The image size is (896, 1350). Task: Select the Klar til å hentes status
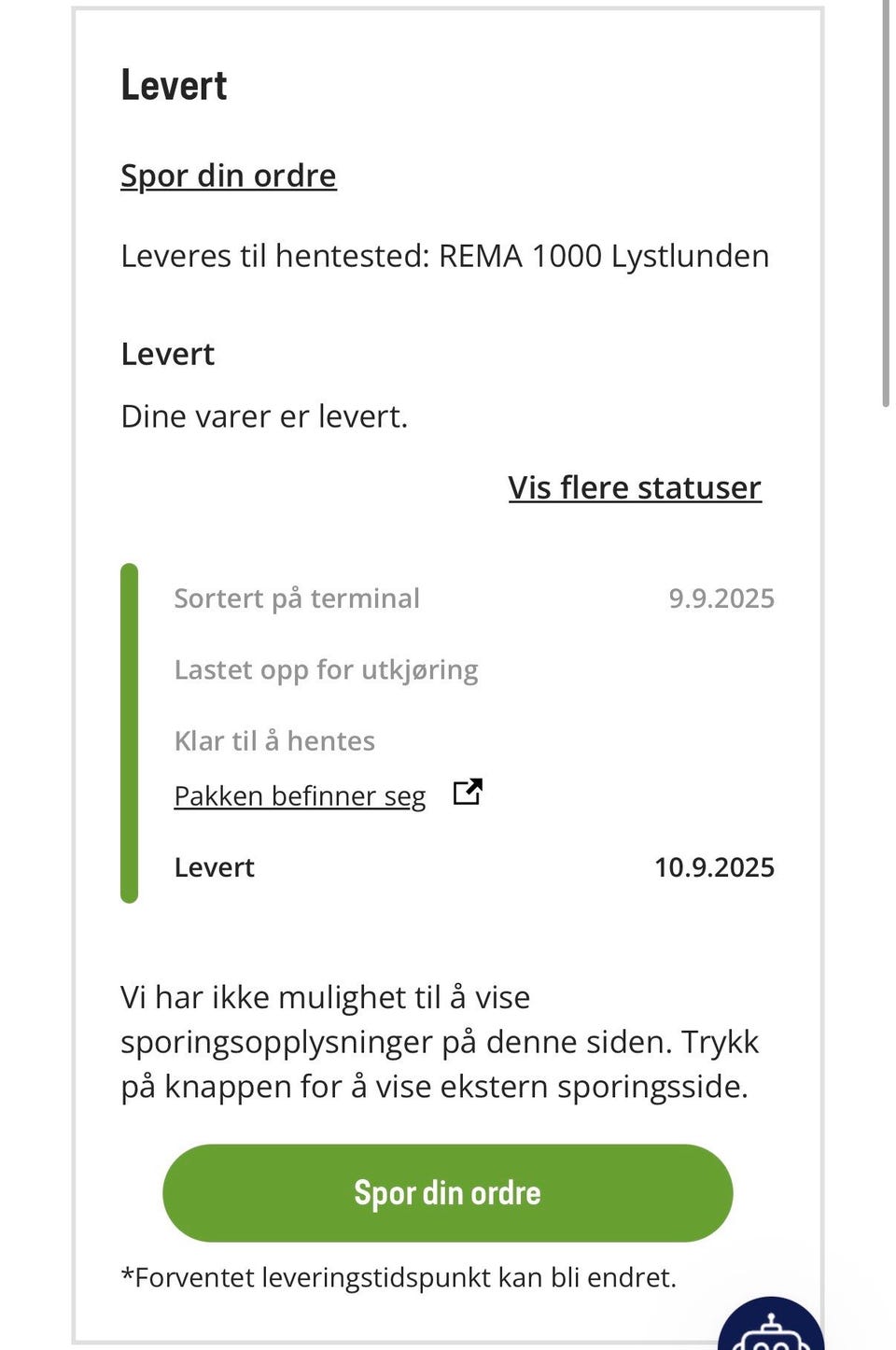click(x=274, y=741)
